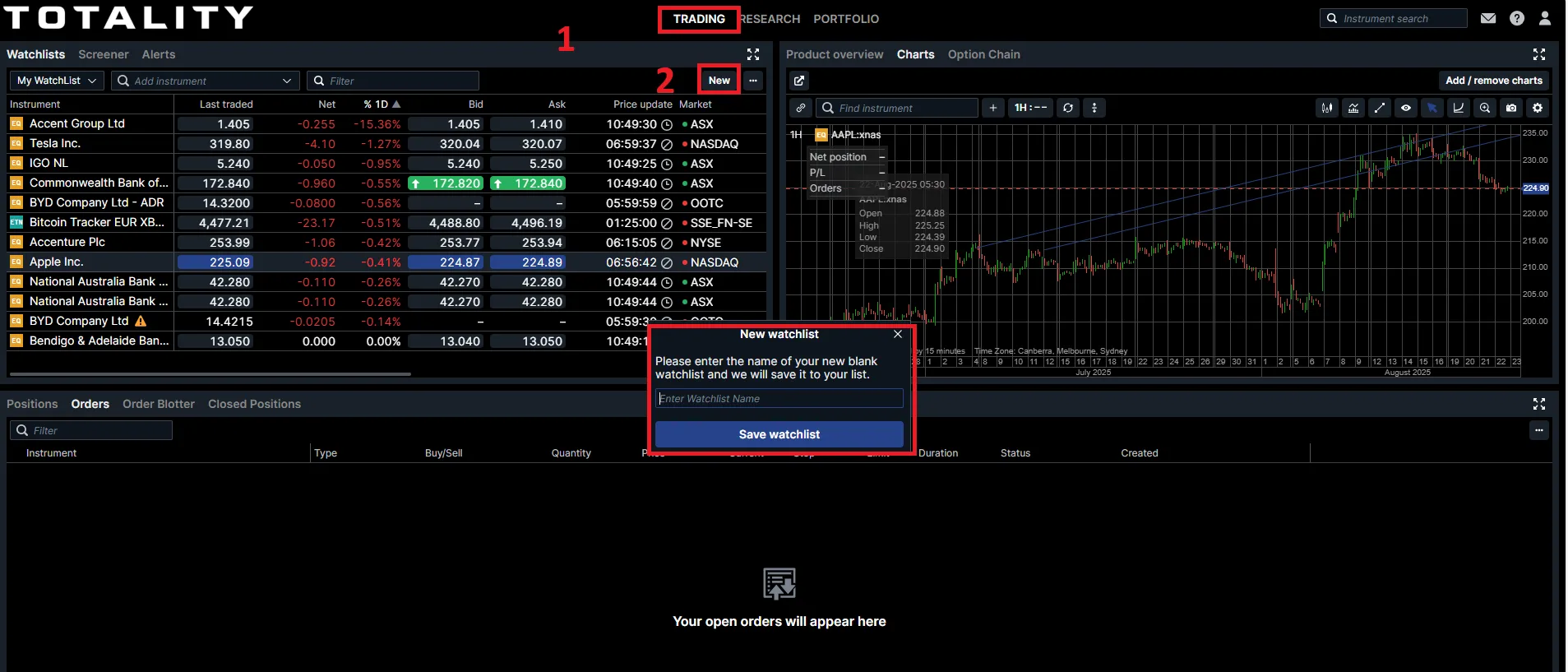Image resolution: width=1568 pixels, height=672 pixels.
Task: Click the EQ icon beside Tesla Inc.
Action: 16,143
